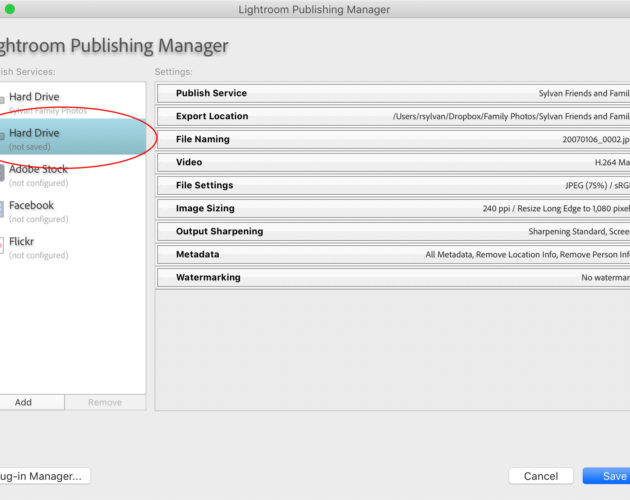Click the green window zoom button
Screen dimensions: 630x500
click(10, 9)
